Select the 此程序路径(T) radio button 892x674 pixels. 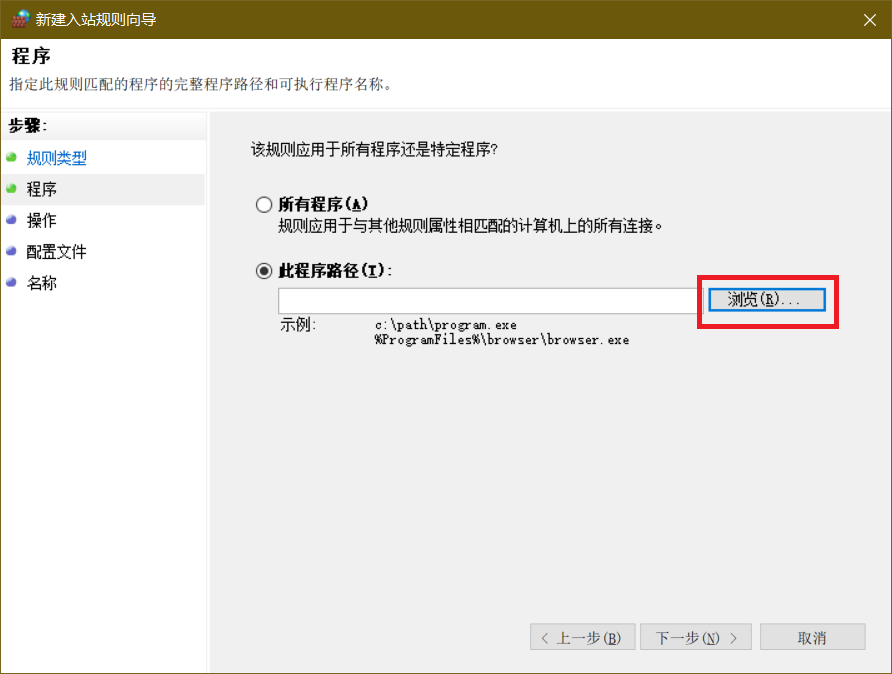(x=264, y=271)
